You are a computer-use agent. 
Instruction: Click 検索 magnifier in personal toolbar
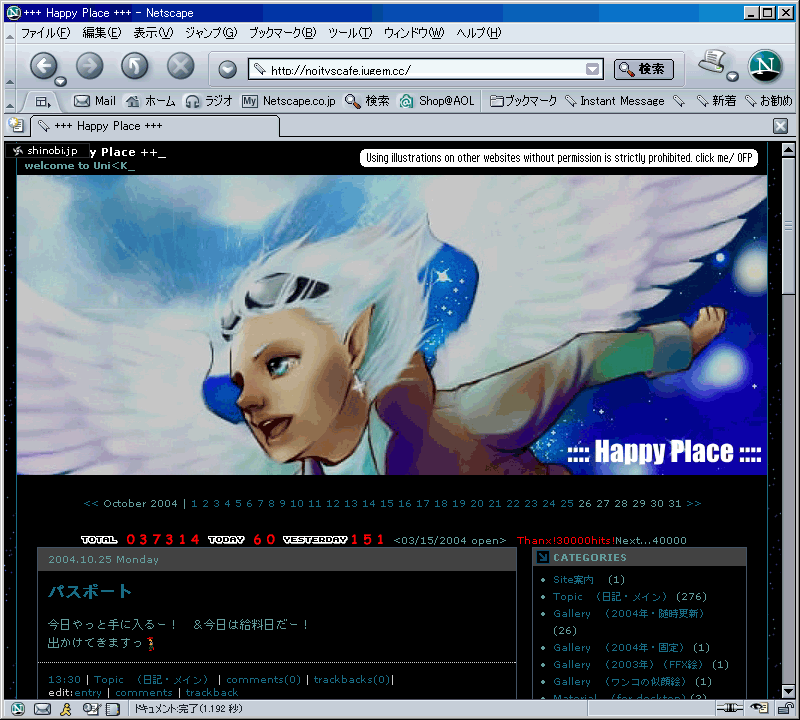tap(367, 101)
